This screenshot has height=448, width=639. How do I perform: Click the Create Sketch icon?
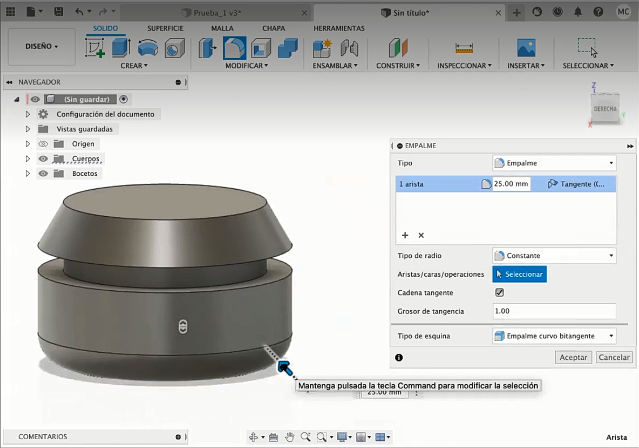click(96, 47)
